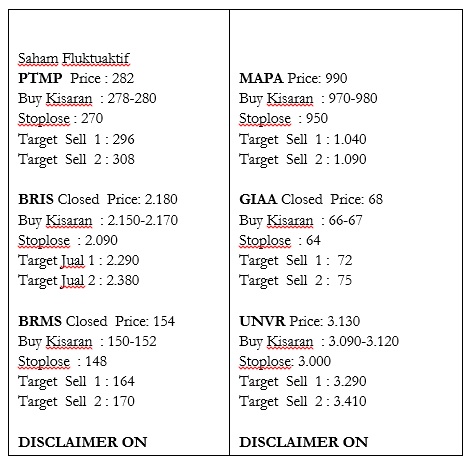Click the Saham Fluktuaktif heading
The height and width of the screenshot is (462, 471).
74,59
